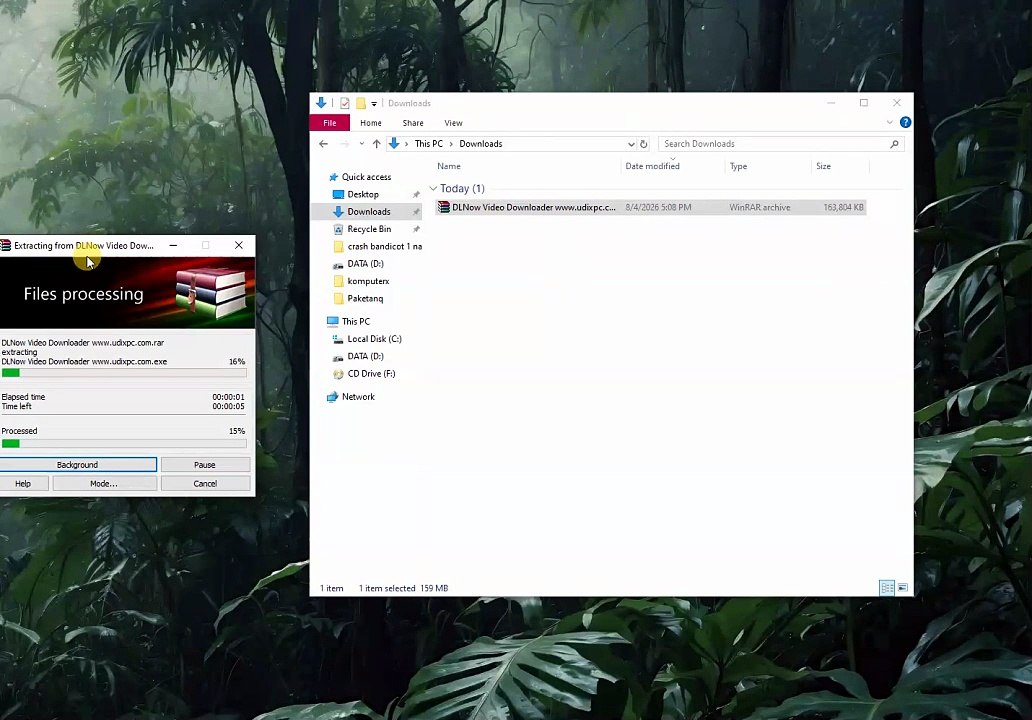
Task: Click the search magnifier icon
Action: [894, 143]
